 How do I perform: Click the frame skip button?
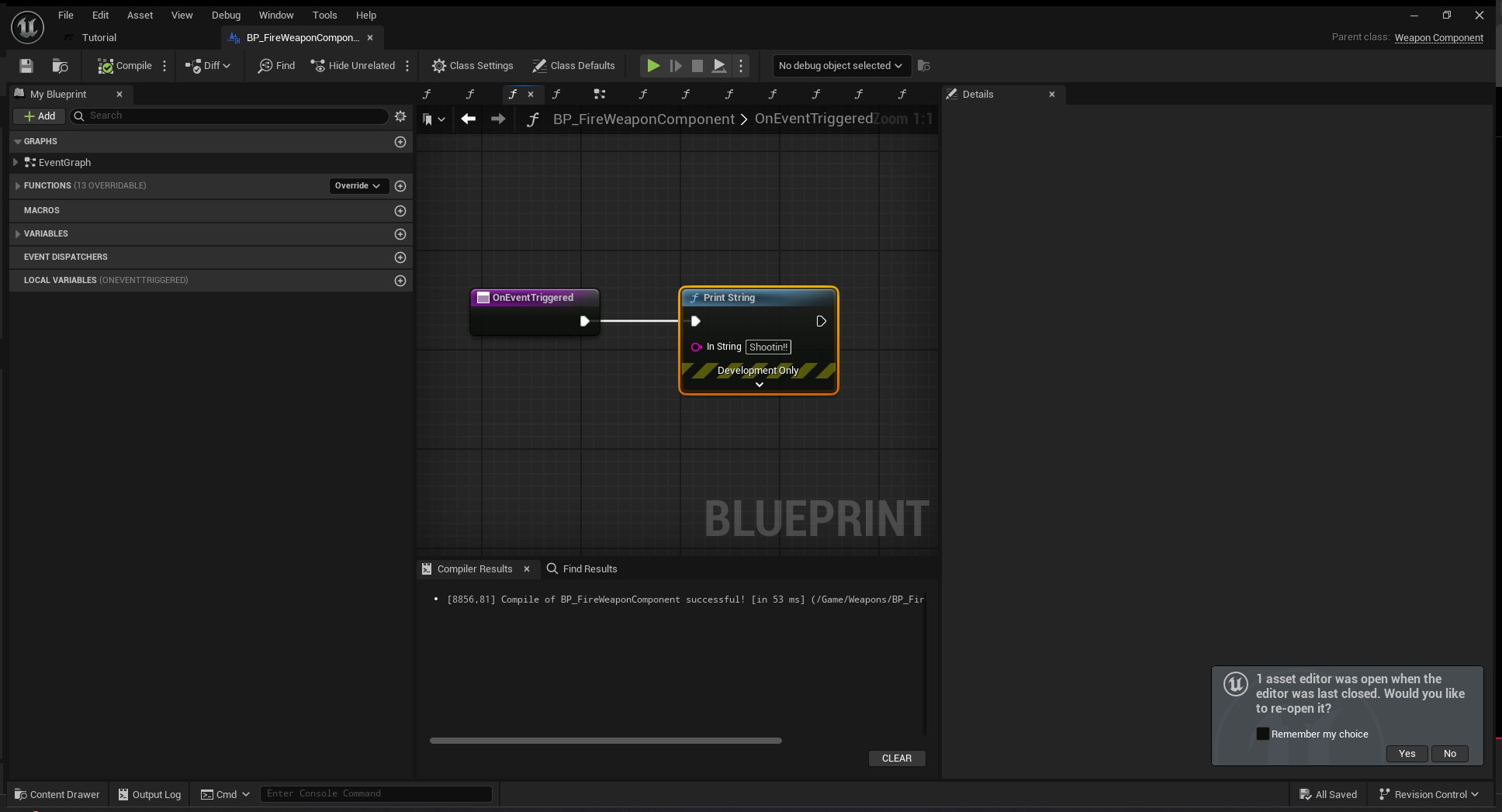676,66
